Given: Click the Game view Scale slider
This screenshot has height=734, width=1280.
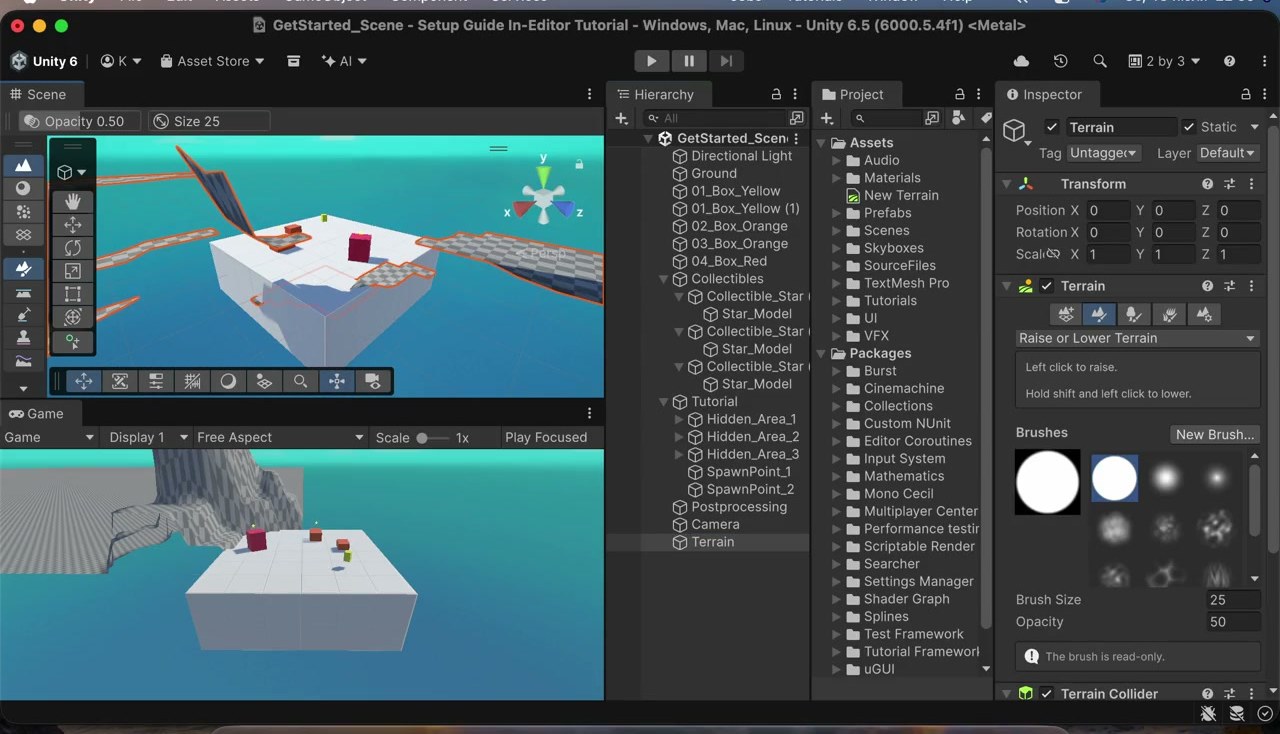Looking at the screenshot, I should point(432,437).
